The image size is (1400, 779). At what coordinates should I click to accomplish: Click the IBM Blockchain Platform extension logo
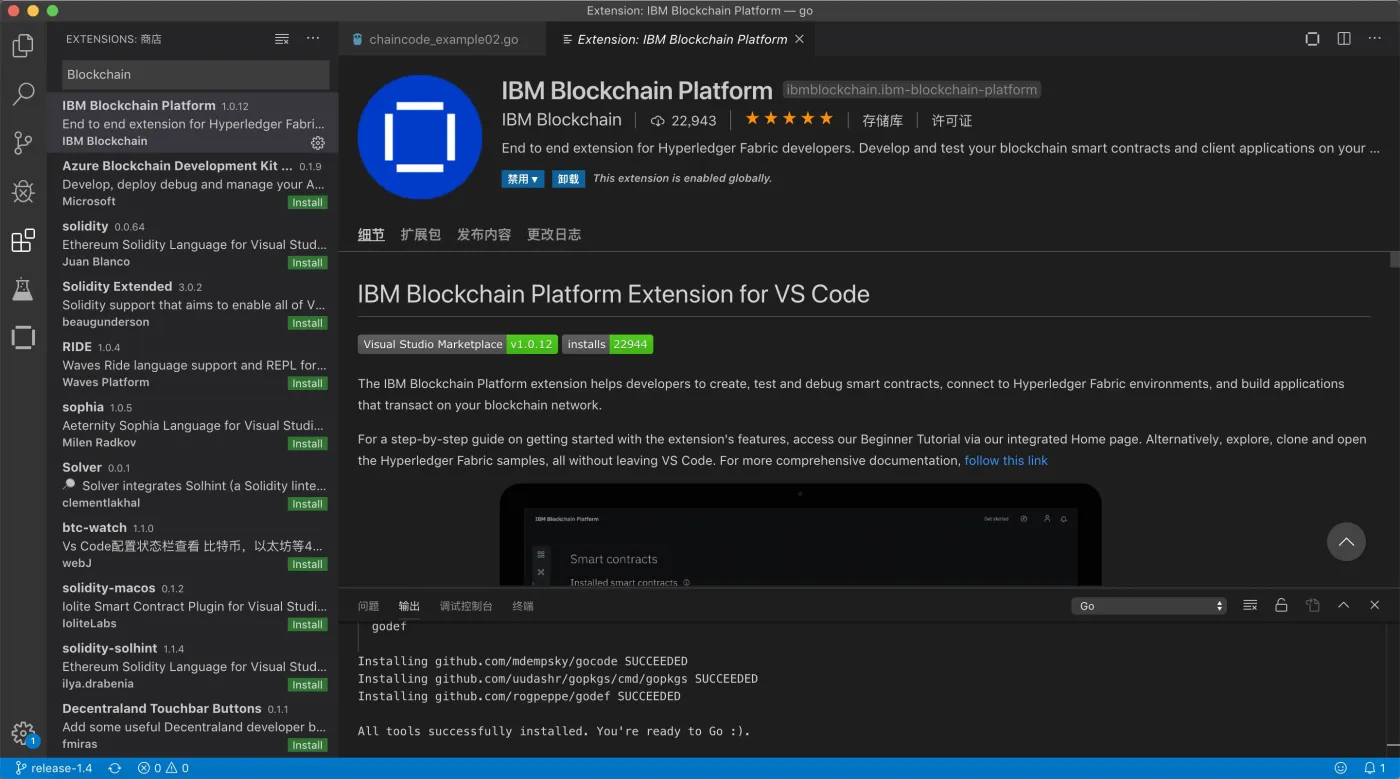click(x=420, y=137)
